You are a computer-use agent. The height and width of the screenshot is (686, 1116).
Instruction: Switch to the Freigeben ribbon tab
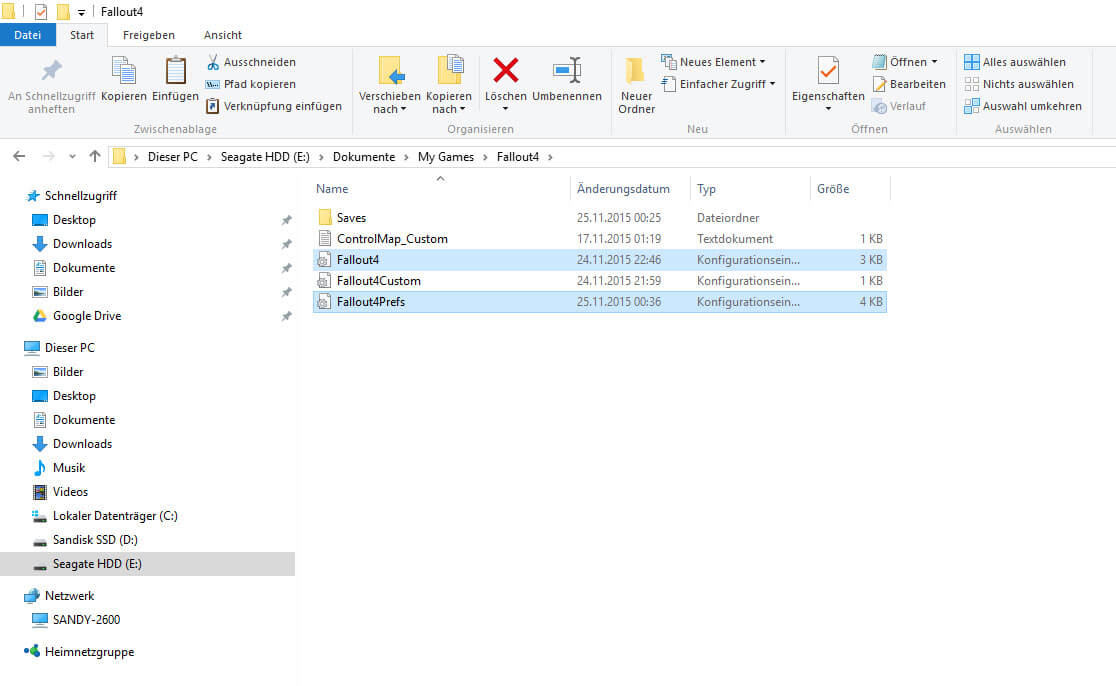(149, 35)
